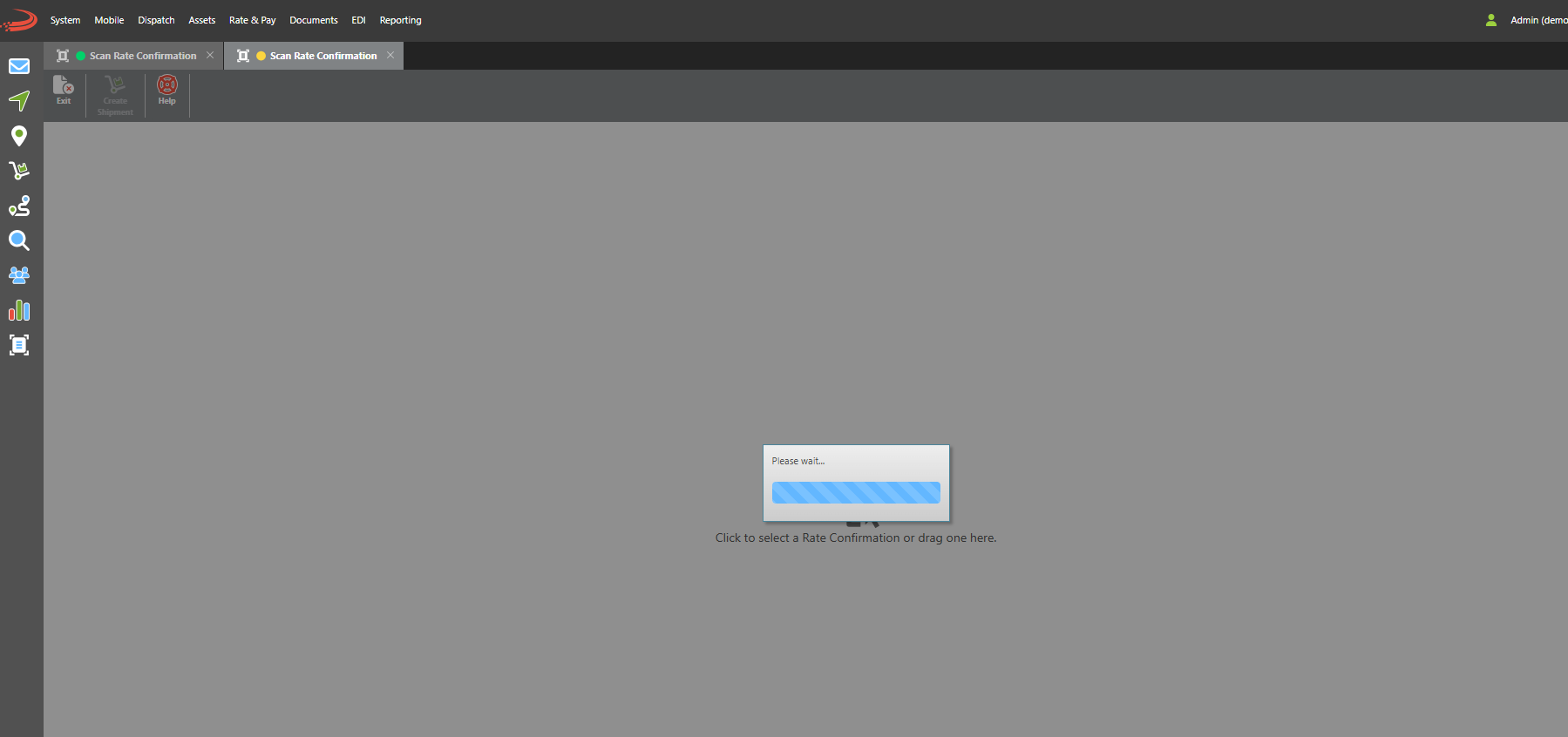Open the route path icon in sidebar
Screen dimensions: 1568x737
pos(19,206)
